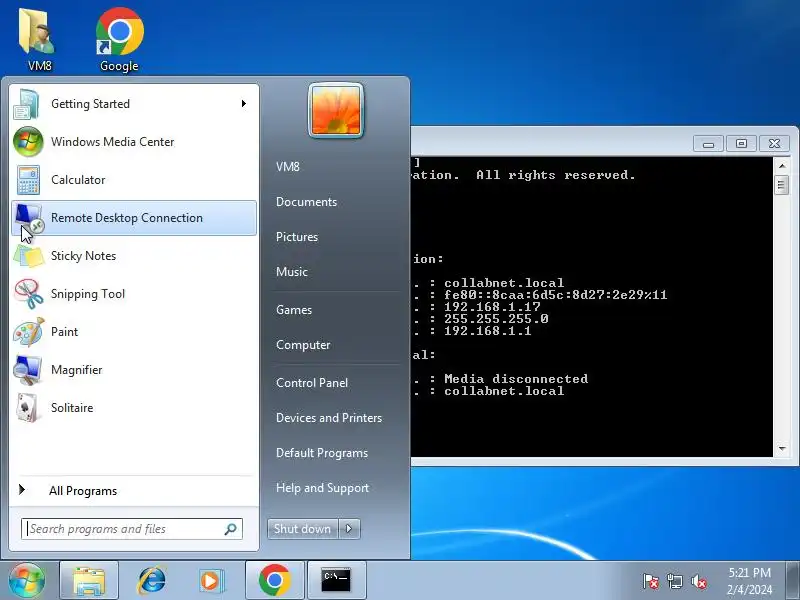This screenshot has height=600, width=800.
Task: Click the Sticky Notes label
Action: point(84,256)
